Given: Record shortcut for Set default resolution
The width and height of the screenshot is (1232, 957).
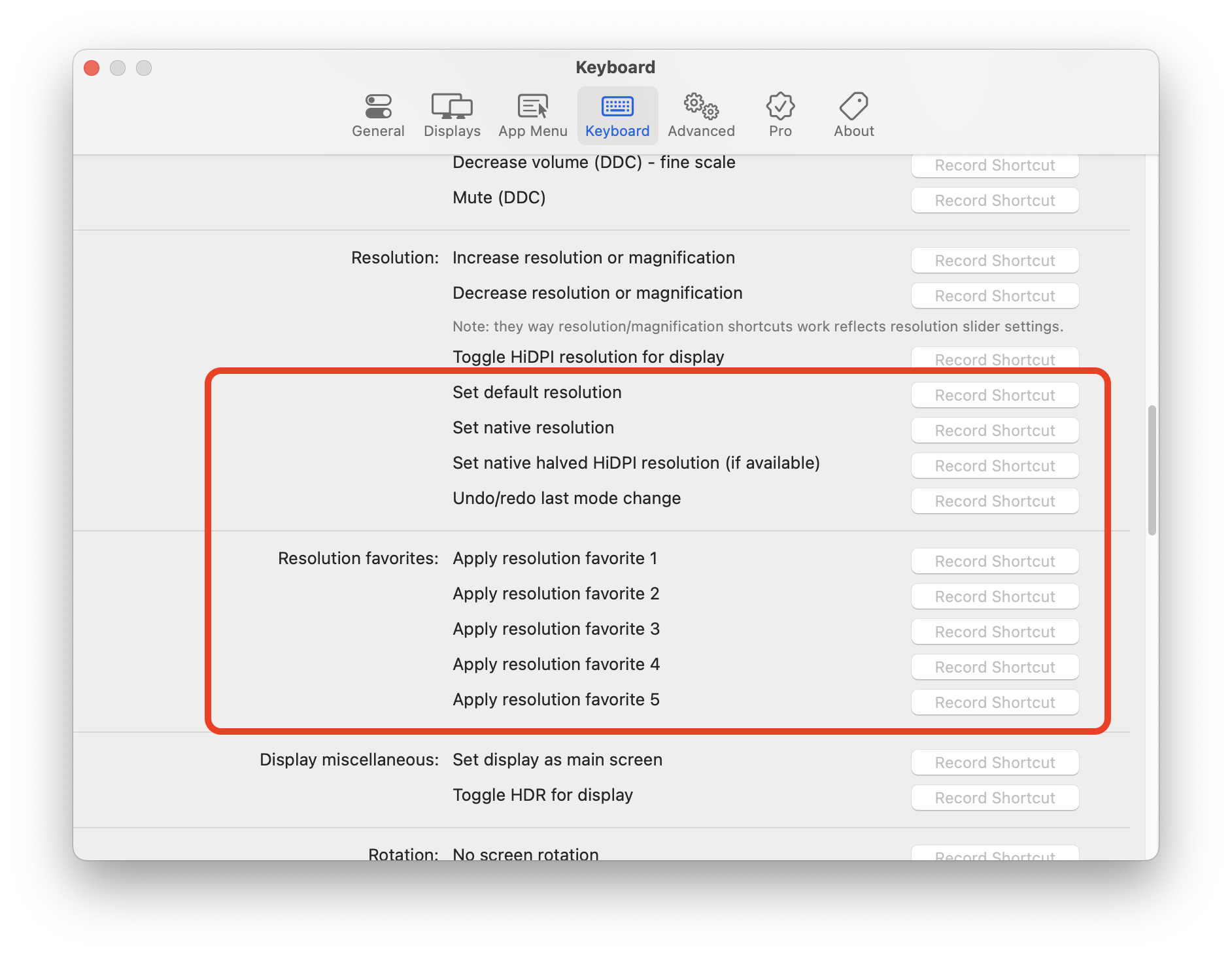Looking at the screenshot, I should click(995, 395).
